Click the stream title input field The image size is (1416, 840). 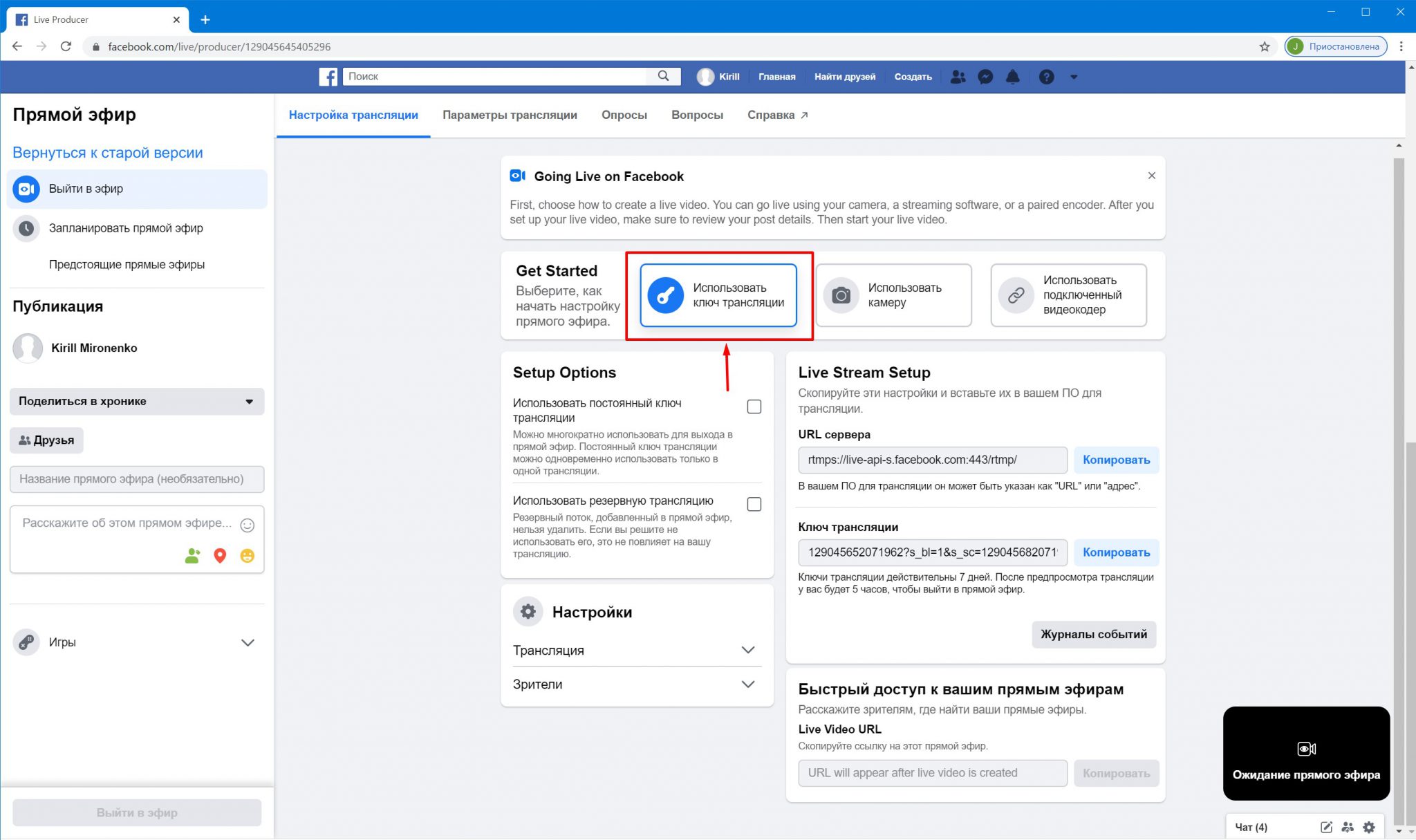point(136,478)
